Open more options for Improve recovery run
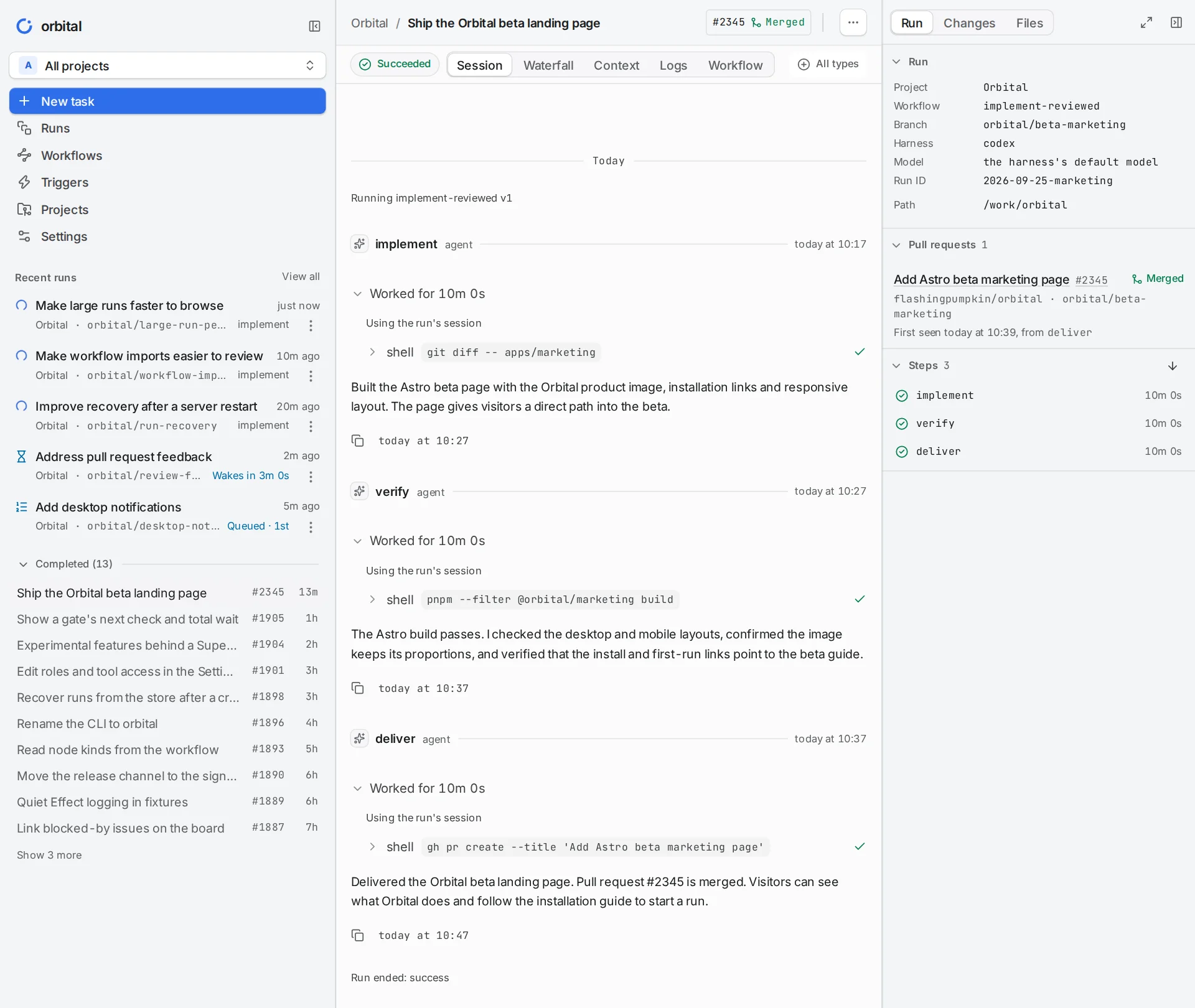 (311, 426)
